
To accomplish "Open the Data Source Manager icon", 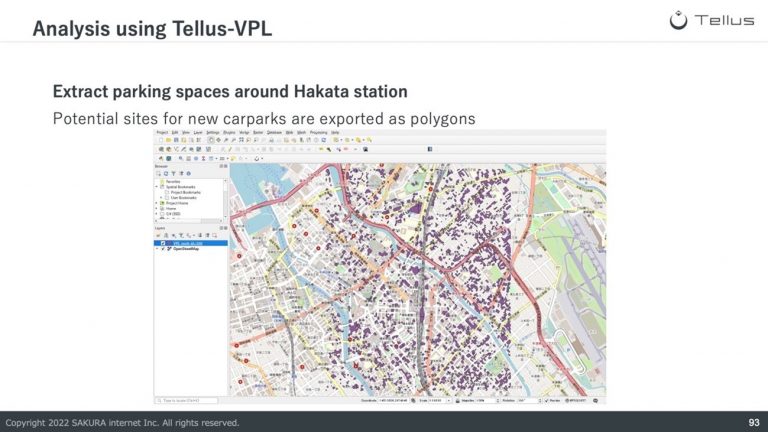I will point(161,149).
